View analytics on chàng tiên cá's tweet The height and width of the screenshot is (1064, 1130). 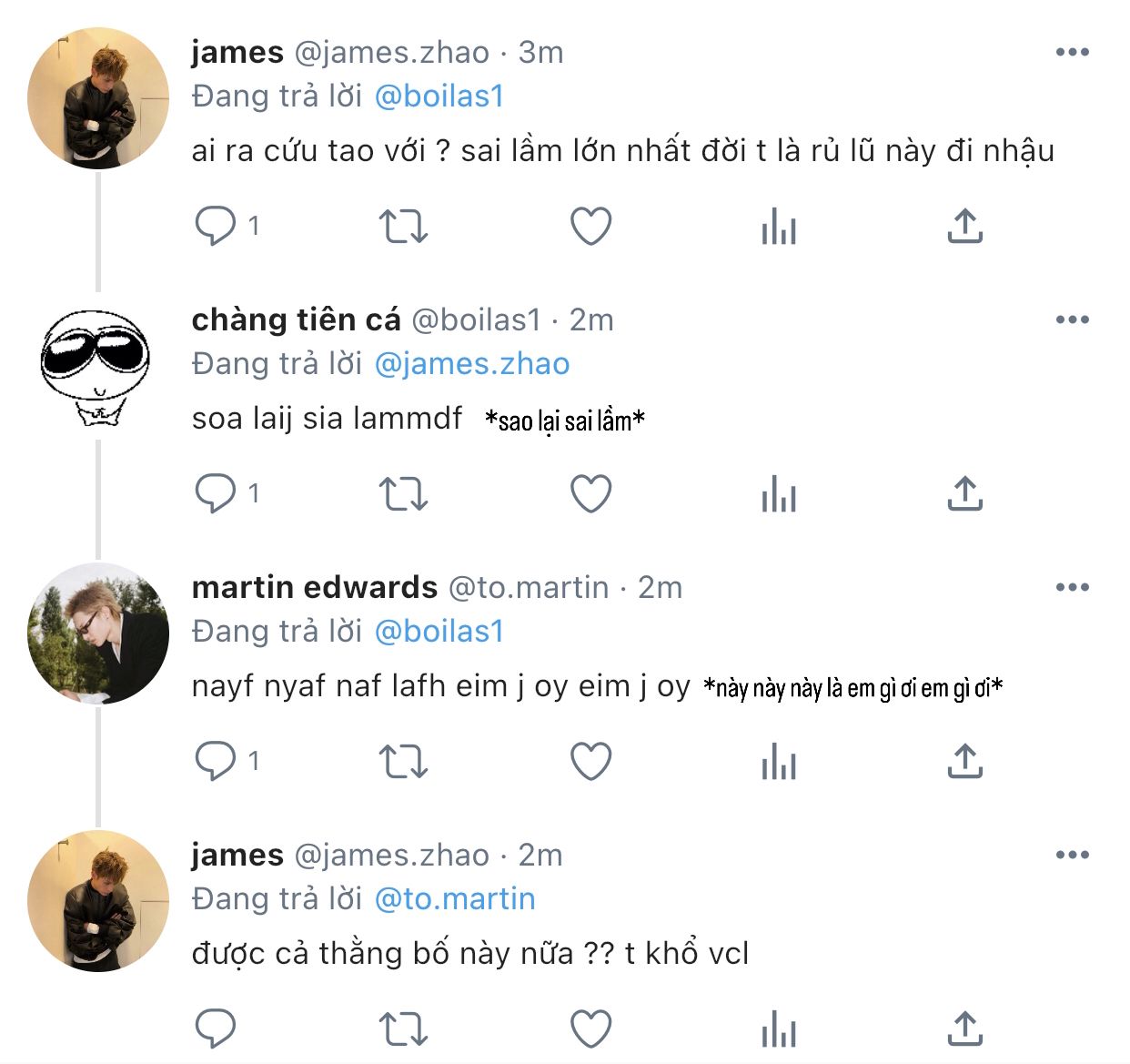tap(779, 493)
